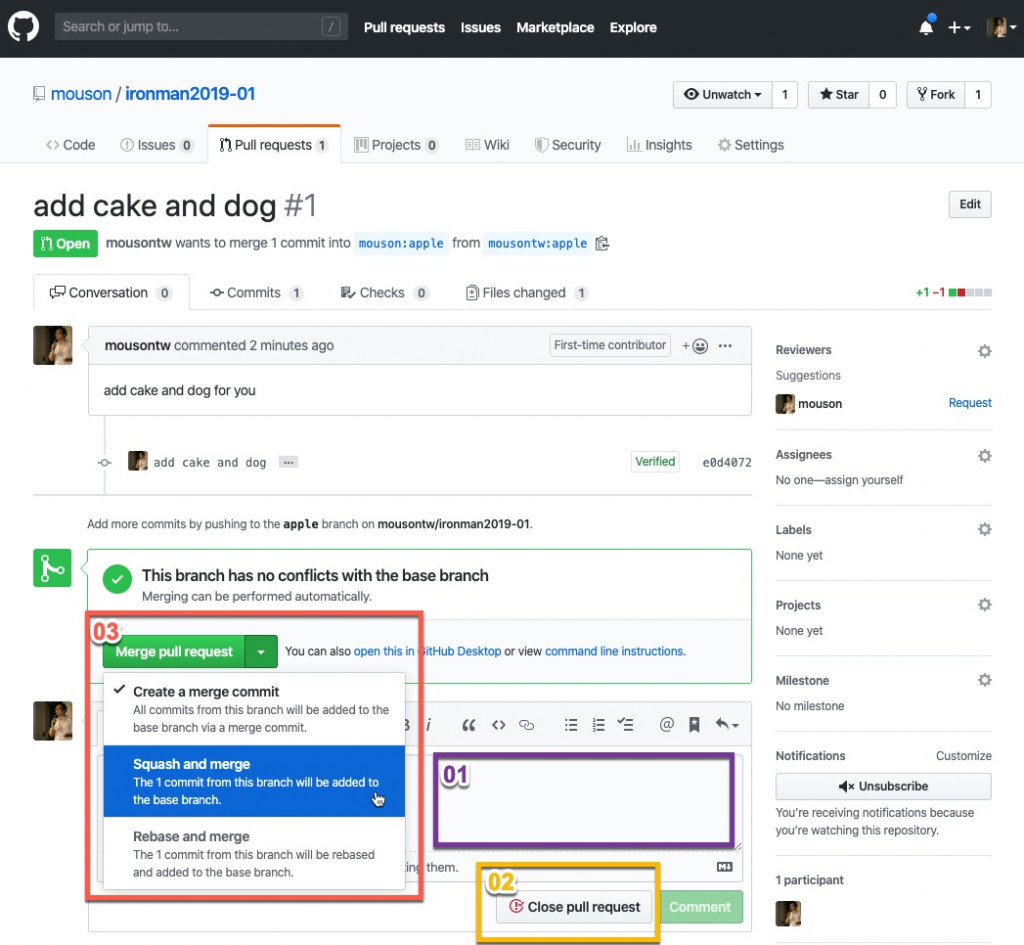Viewport: 1024px width, 945px height.
Task: Copy the head branch name icon
Action: pyautogui.click(x=602, y=244)
